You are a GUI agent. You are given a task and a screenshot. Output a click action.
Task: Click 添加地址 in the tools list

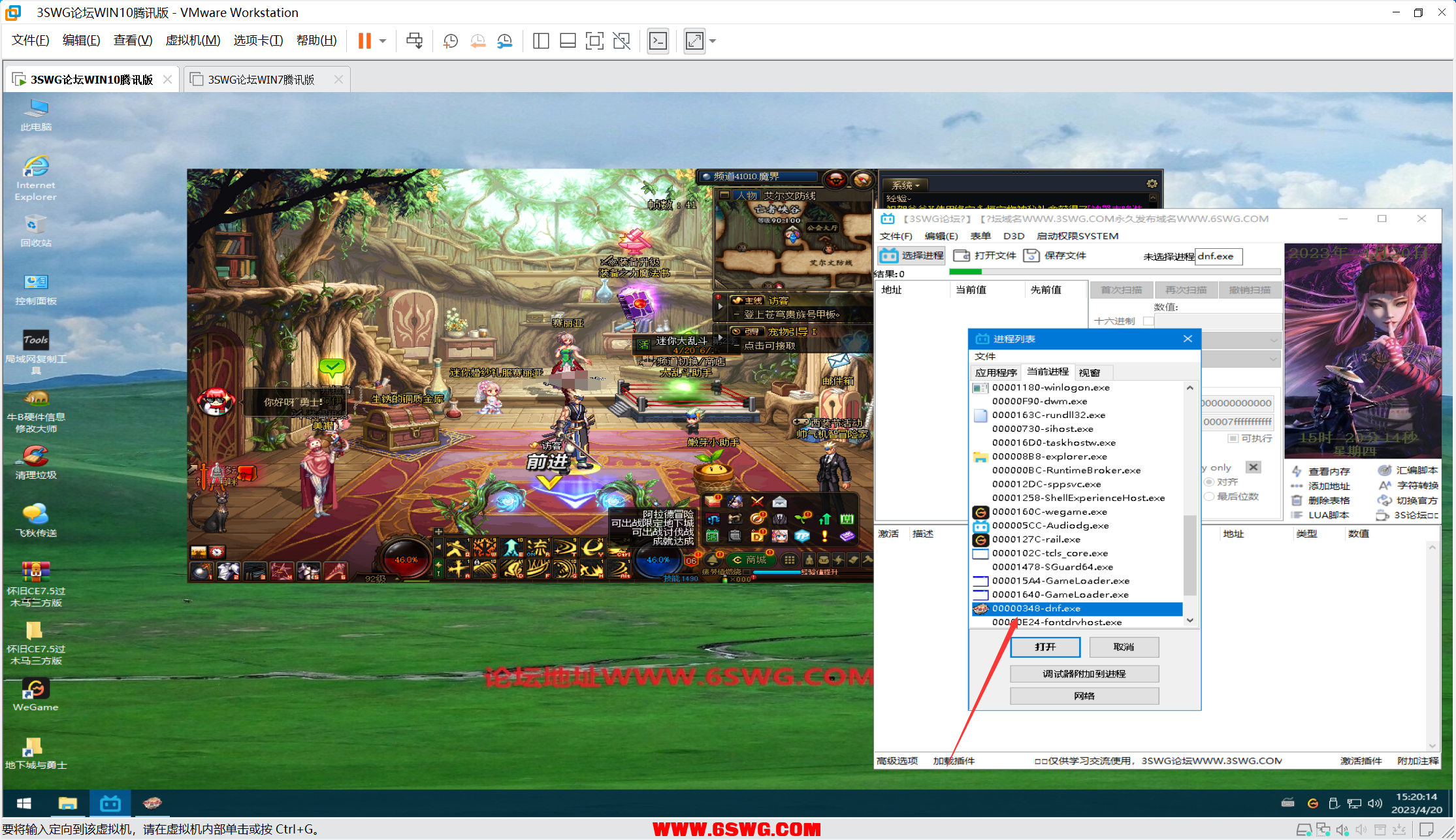point(1321,486)
